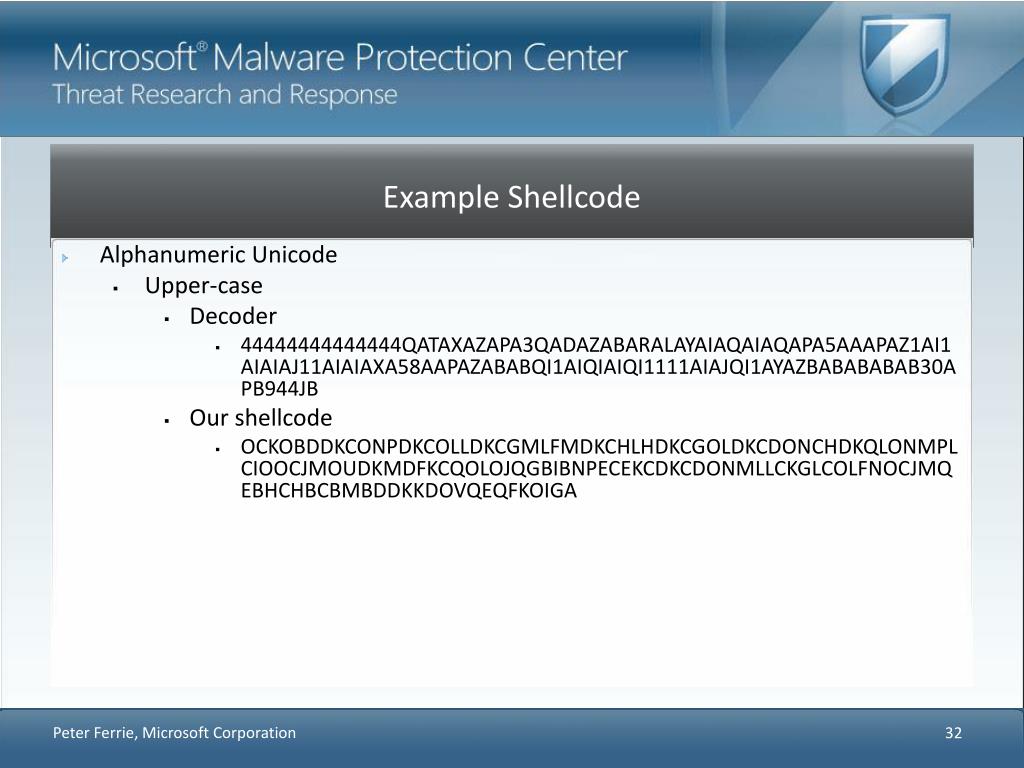Click the Our shellcode list item

261,418
